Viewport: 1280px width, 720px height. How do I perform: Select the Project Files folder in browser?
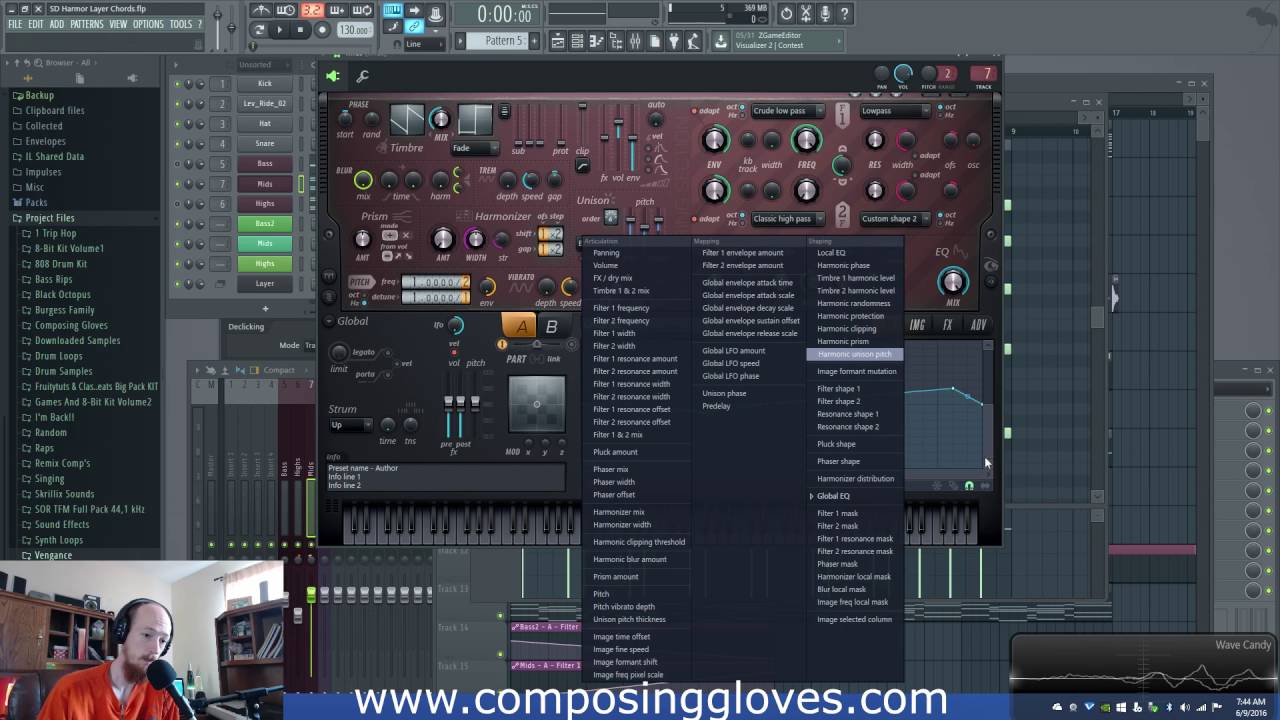click(x=50, y=218)
